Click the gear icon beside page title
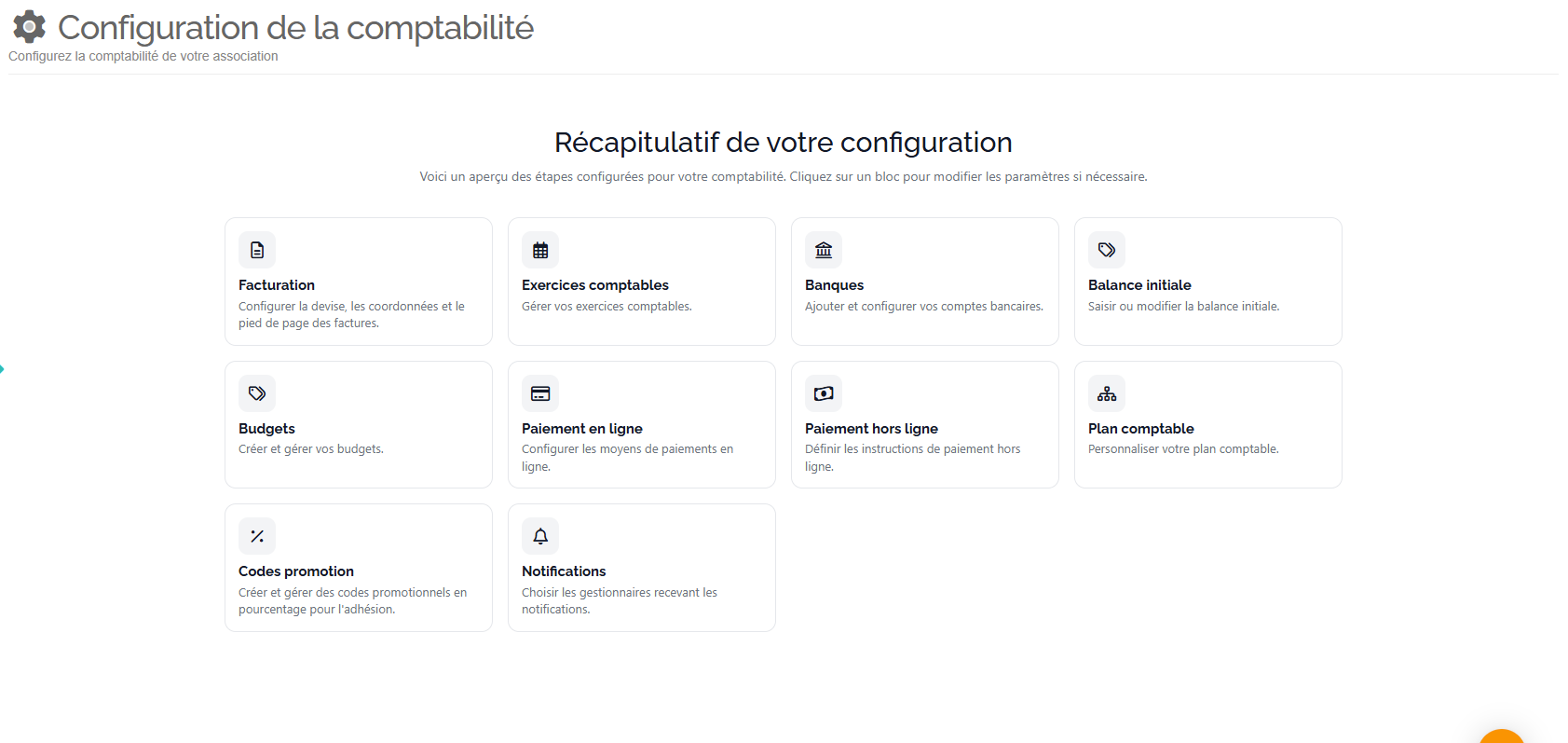Viewport: 1568px width, 743px height. (29, 27)
